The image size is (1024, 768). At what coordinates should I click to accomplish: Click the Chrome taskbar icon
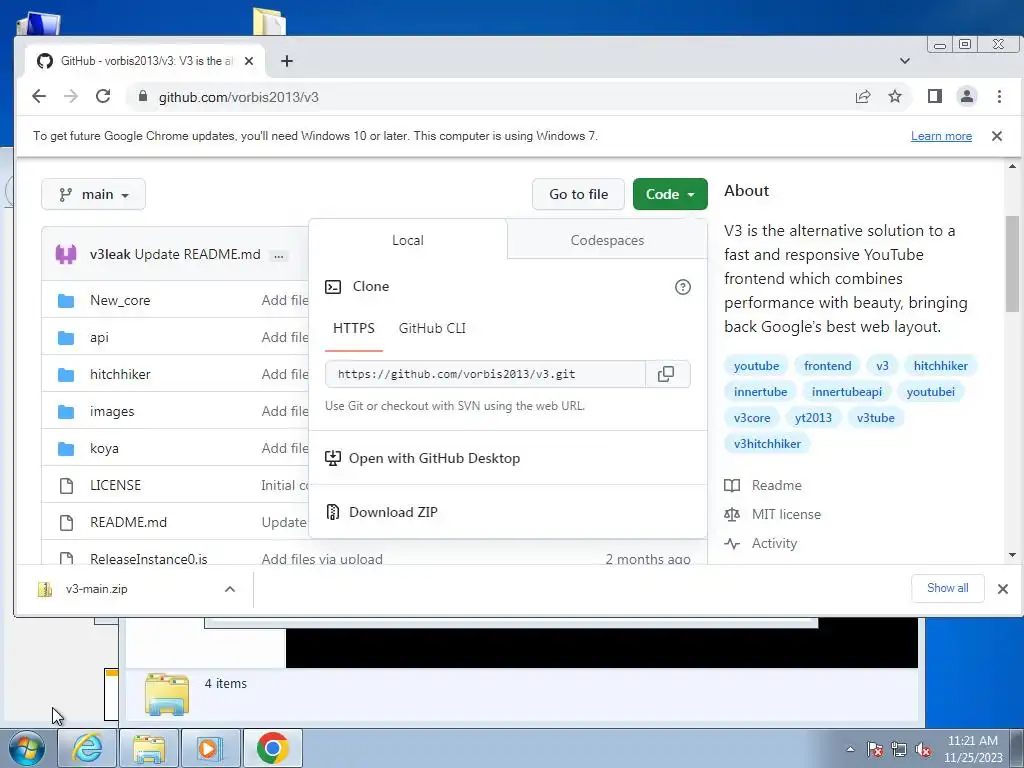coord(272,748)
